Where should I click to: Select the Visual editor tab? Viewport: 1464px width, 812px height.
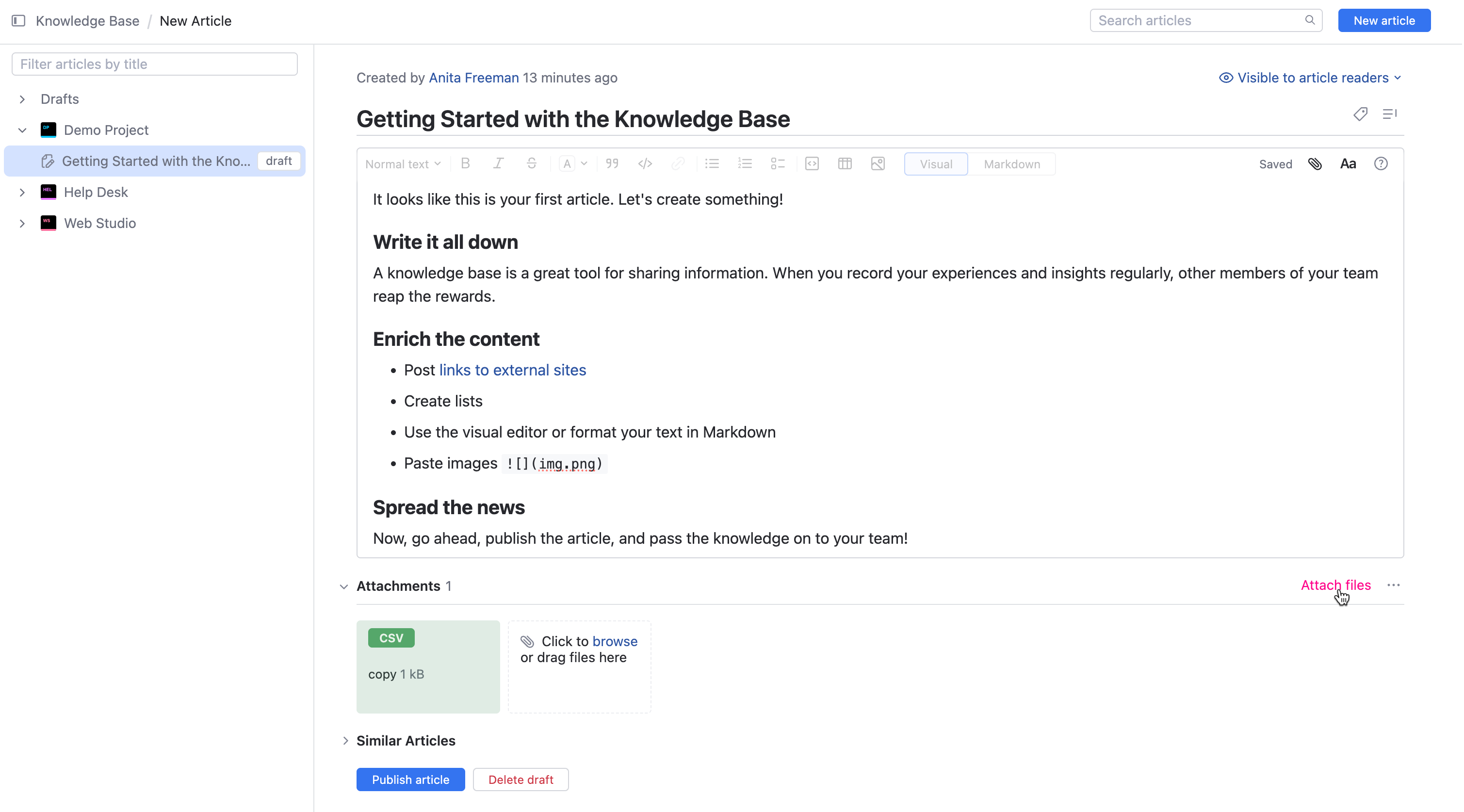(935, 163)
